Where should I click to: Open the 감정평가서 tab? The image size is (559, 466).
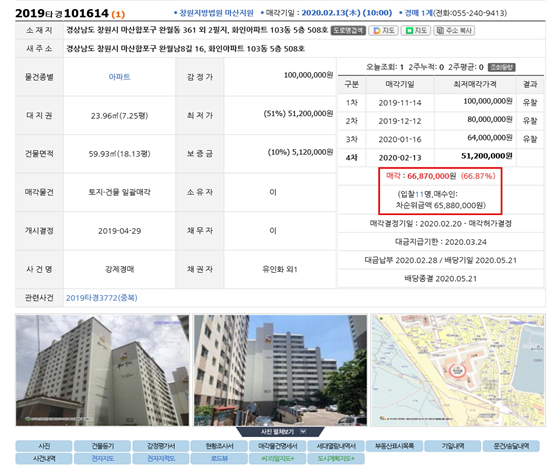(161, 446)
